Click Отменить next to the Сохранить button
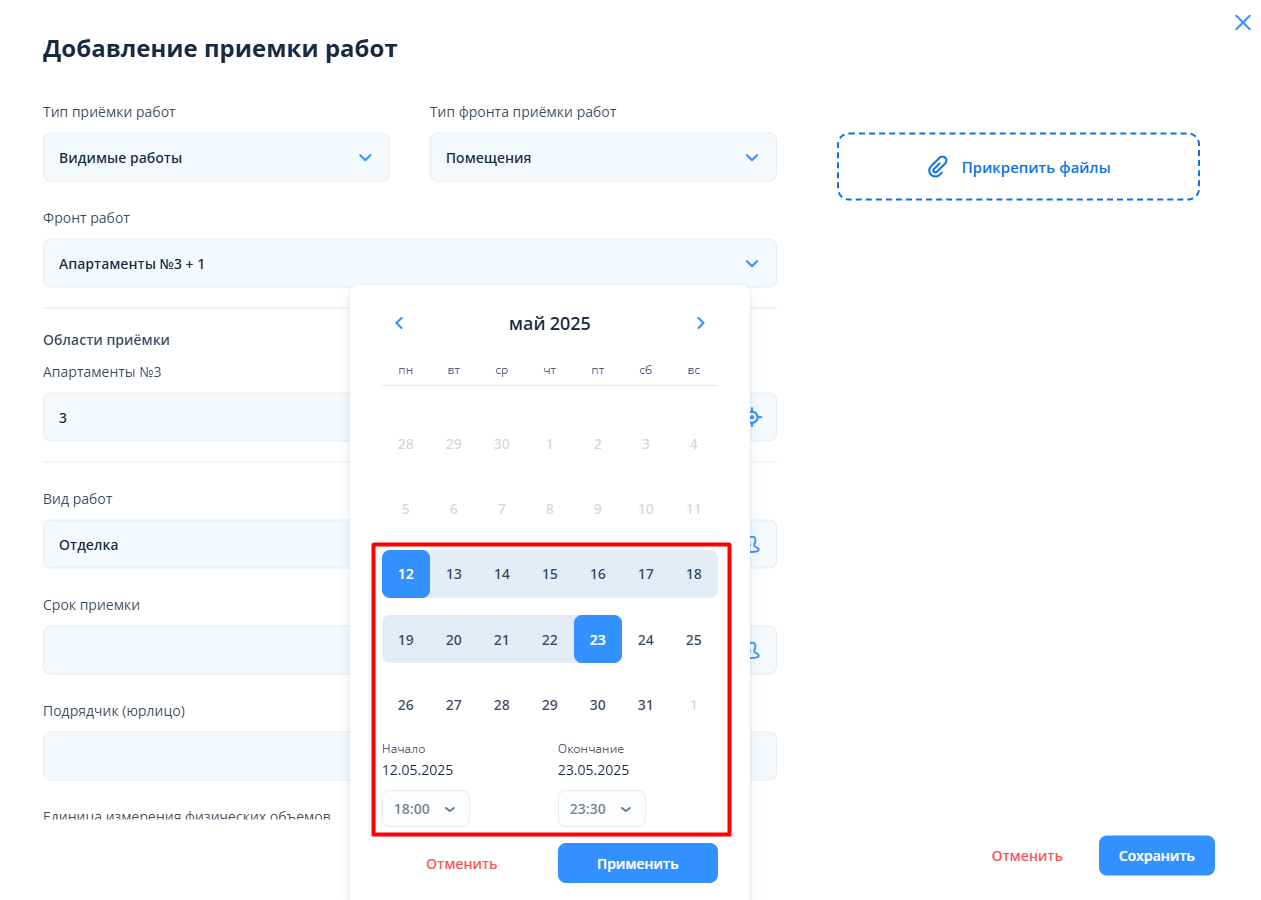1261x900 pixels. click(1026, 856)
